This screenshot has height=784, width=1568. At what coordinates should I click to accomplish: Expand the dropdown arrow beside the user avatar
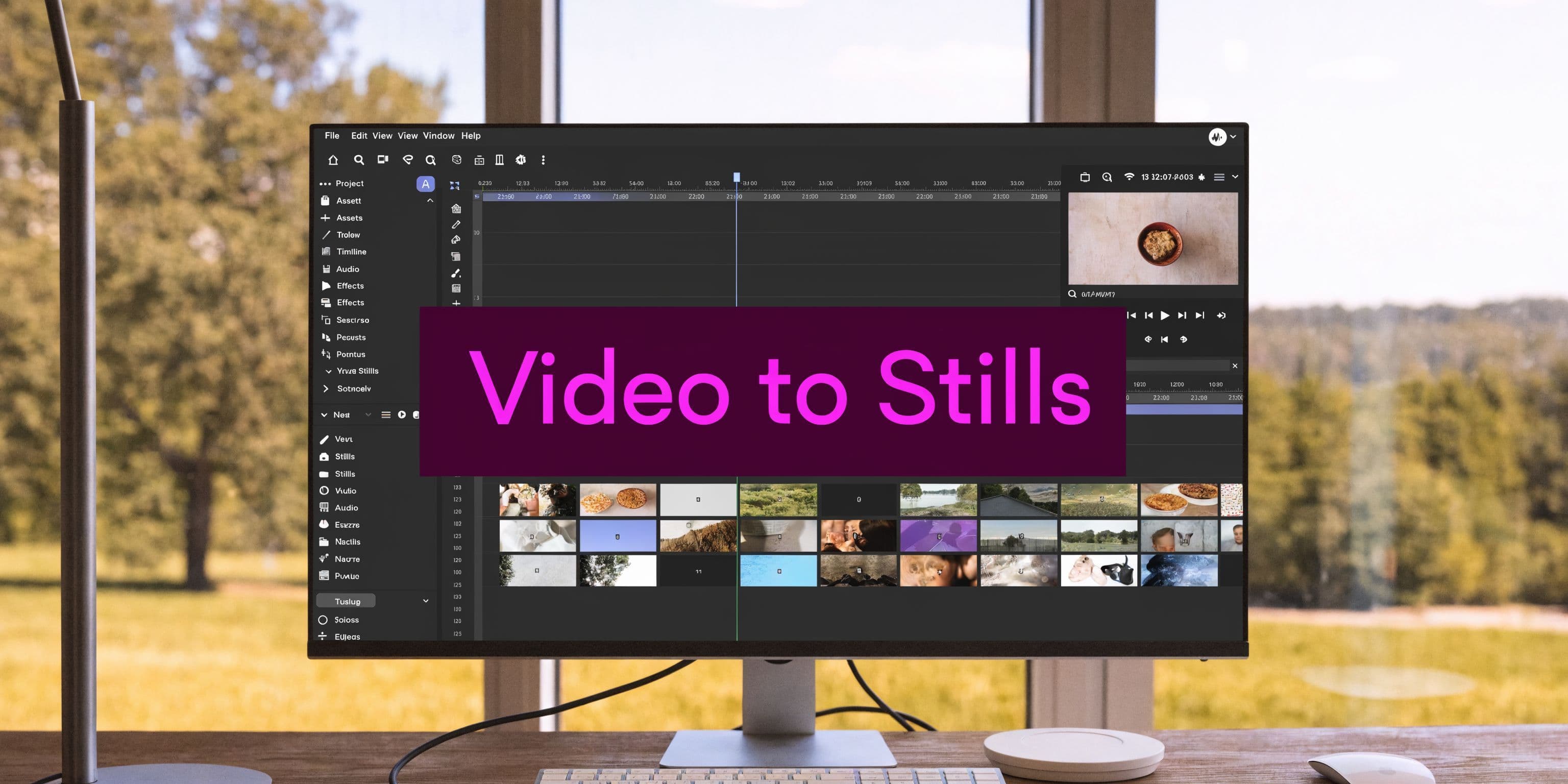click(1233, 137)
